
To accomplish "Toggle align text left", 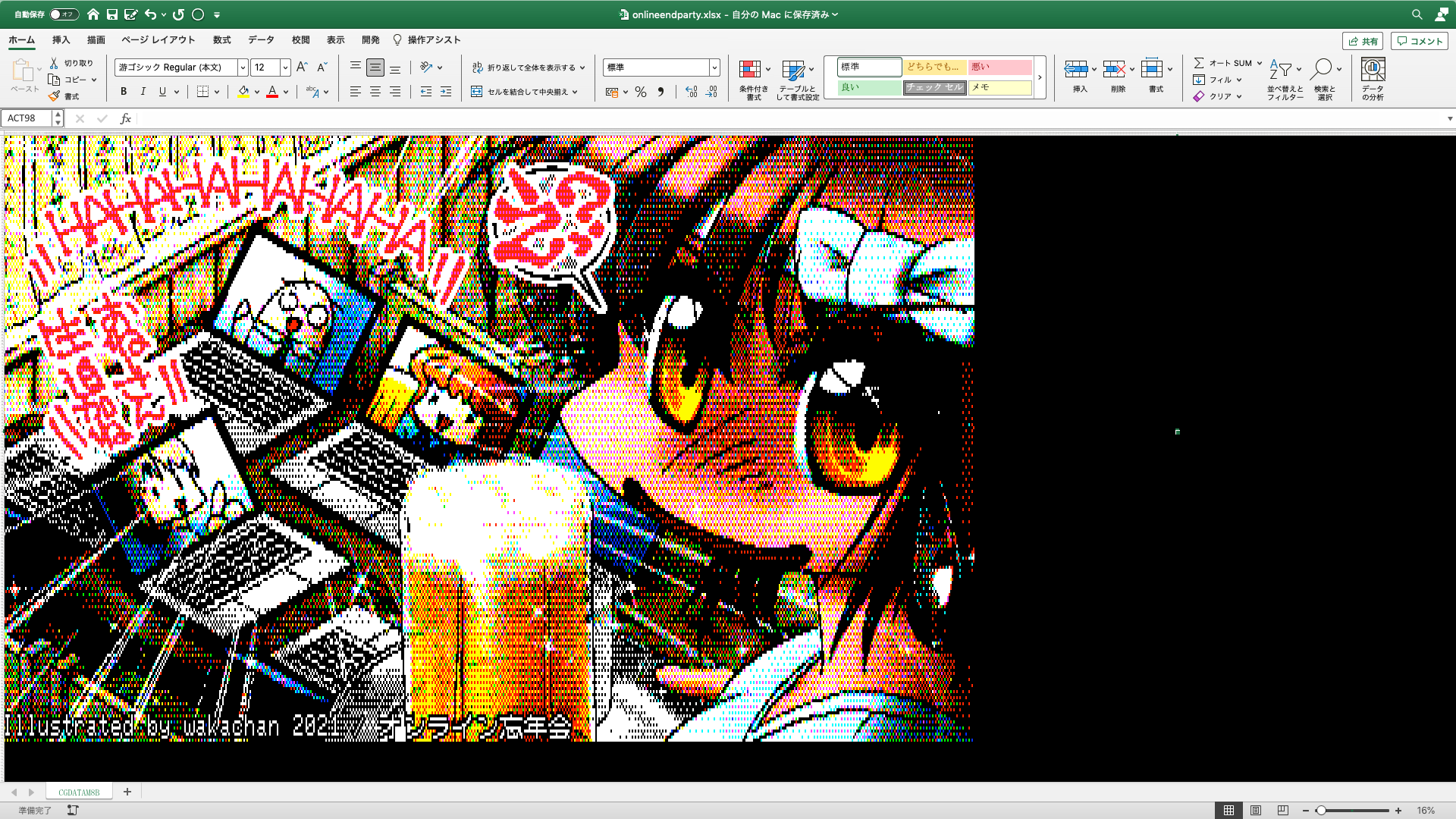I will [355, 92].
